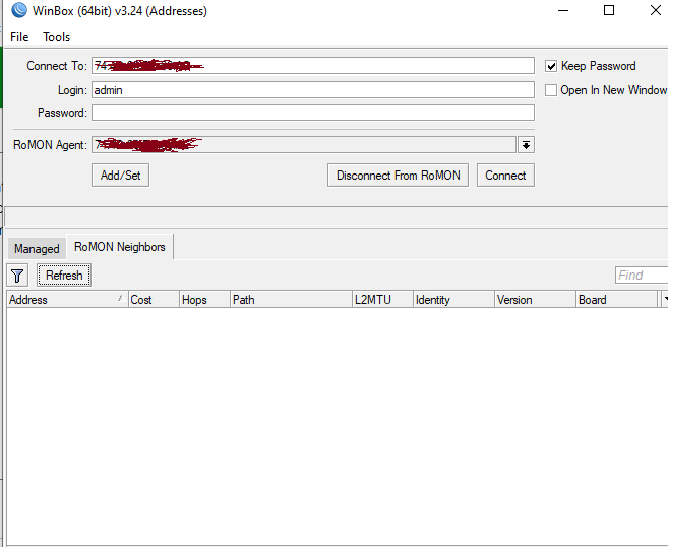Refresh the RoMON neighbors list

tap(64, 276)
